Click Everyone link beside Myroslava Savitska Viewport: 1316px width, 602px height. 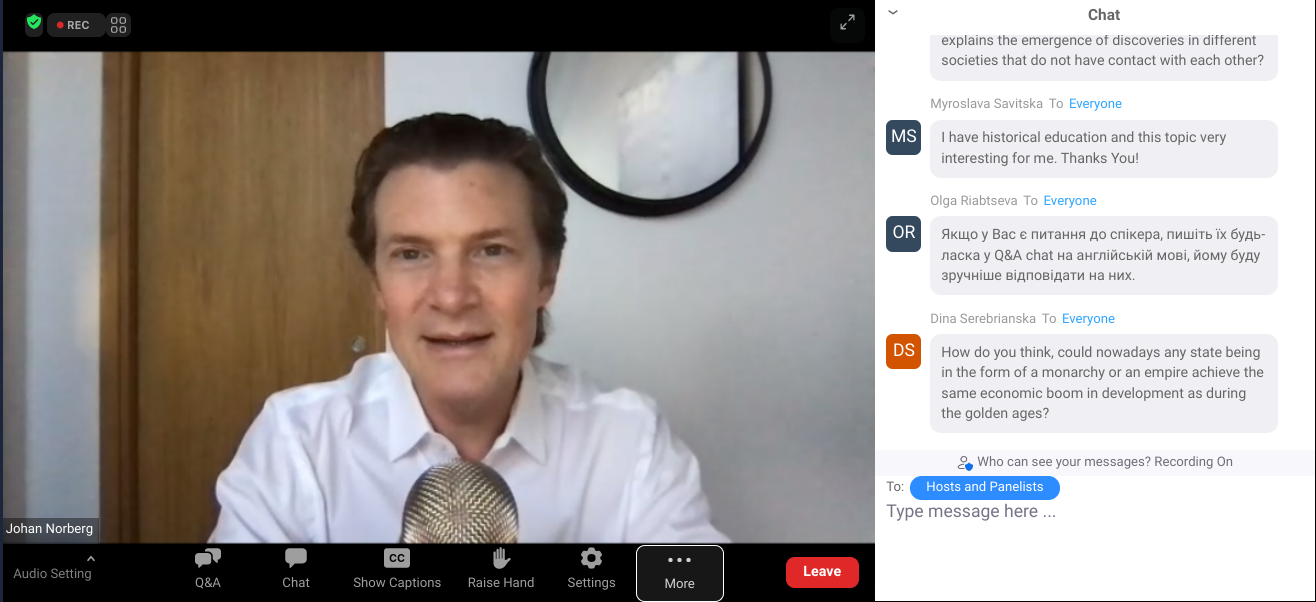(1095, 104)
